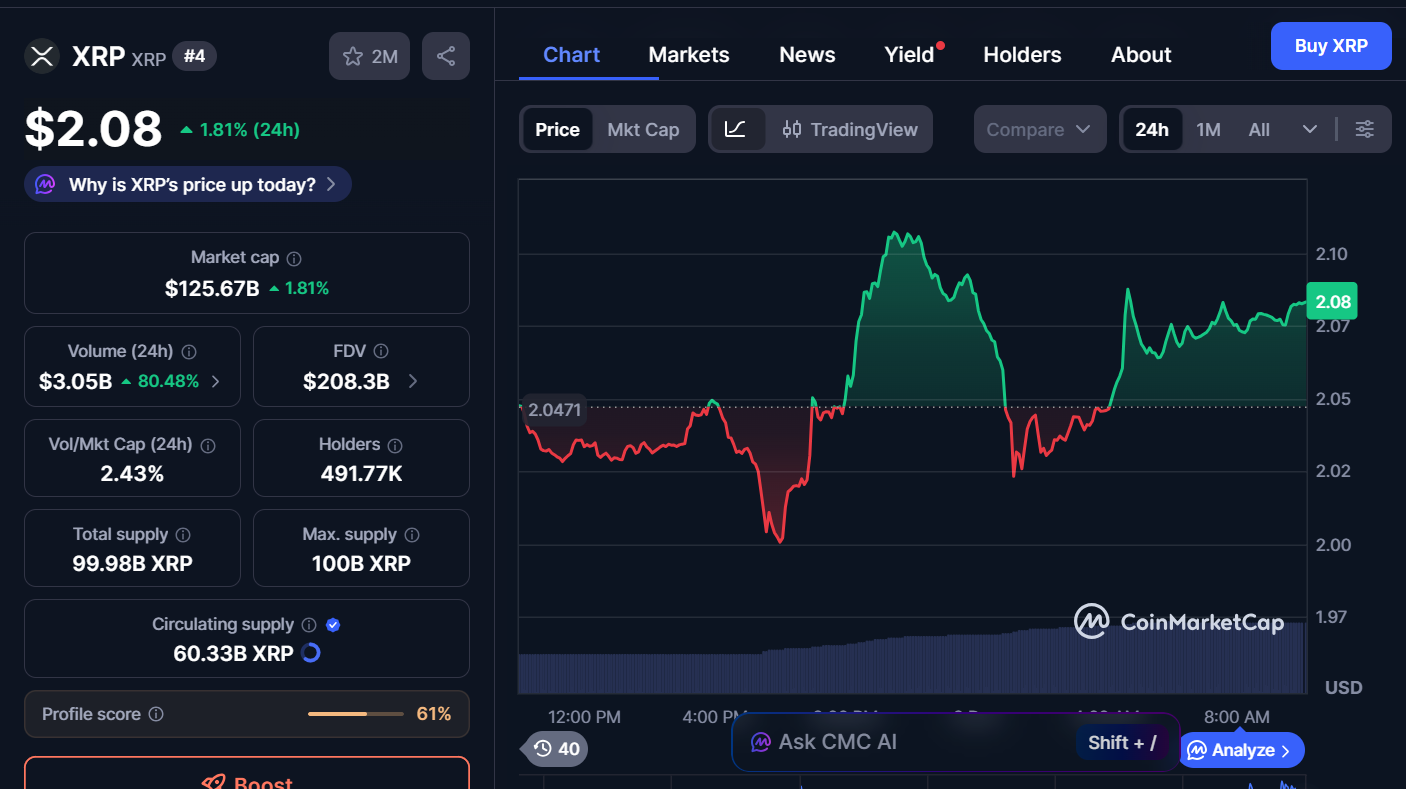The image size is (1406, 789).
Task: Expand the time range chevron next to All
Action: (1309, 129)
